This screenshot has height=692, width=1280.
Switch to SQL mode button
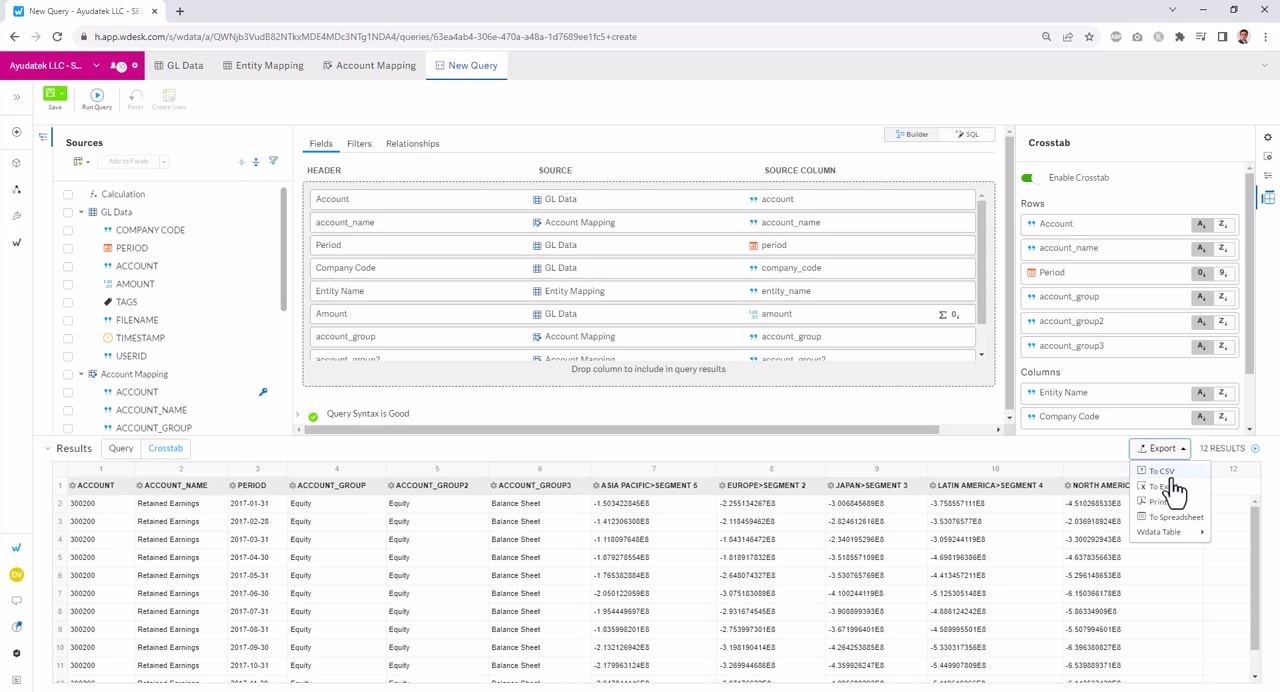click(x=966, y=134)
